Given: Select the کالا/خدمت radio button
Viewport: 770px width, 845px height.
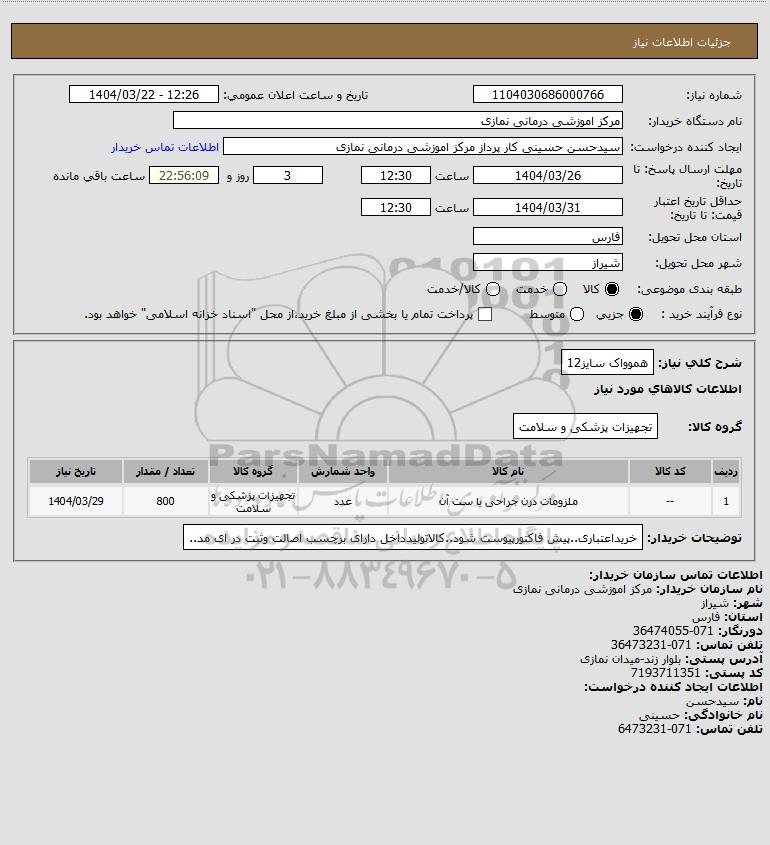Looking at the screenshot, I should (x=492, y=289).
